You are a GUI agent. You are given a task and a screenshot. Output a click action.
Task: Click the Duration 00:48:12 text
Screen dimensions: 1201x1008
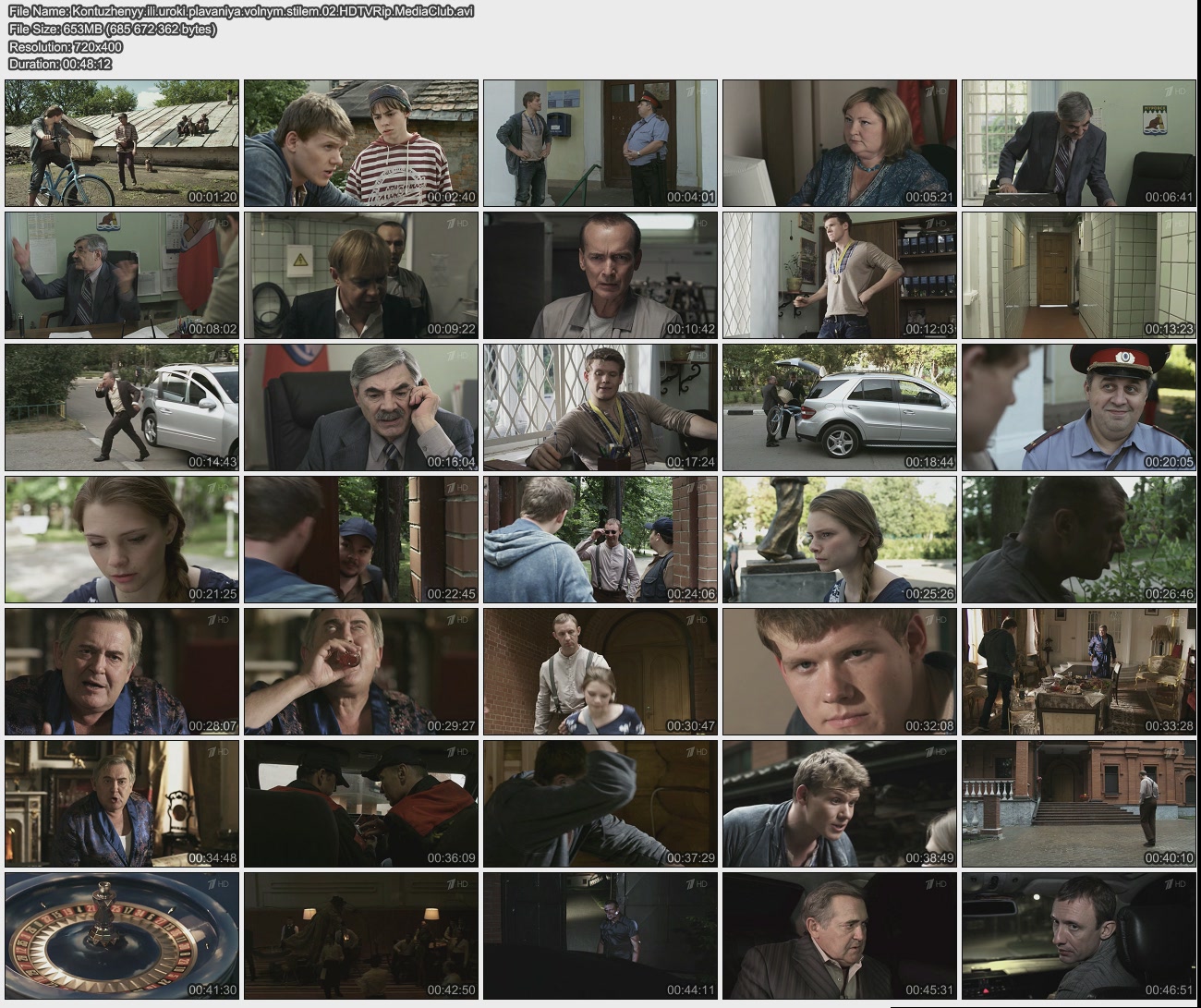point(60,64)
